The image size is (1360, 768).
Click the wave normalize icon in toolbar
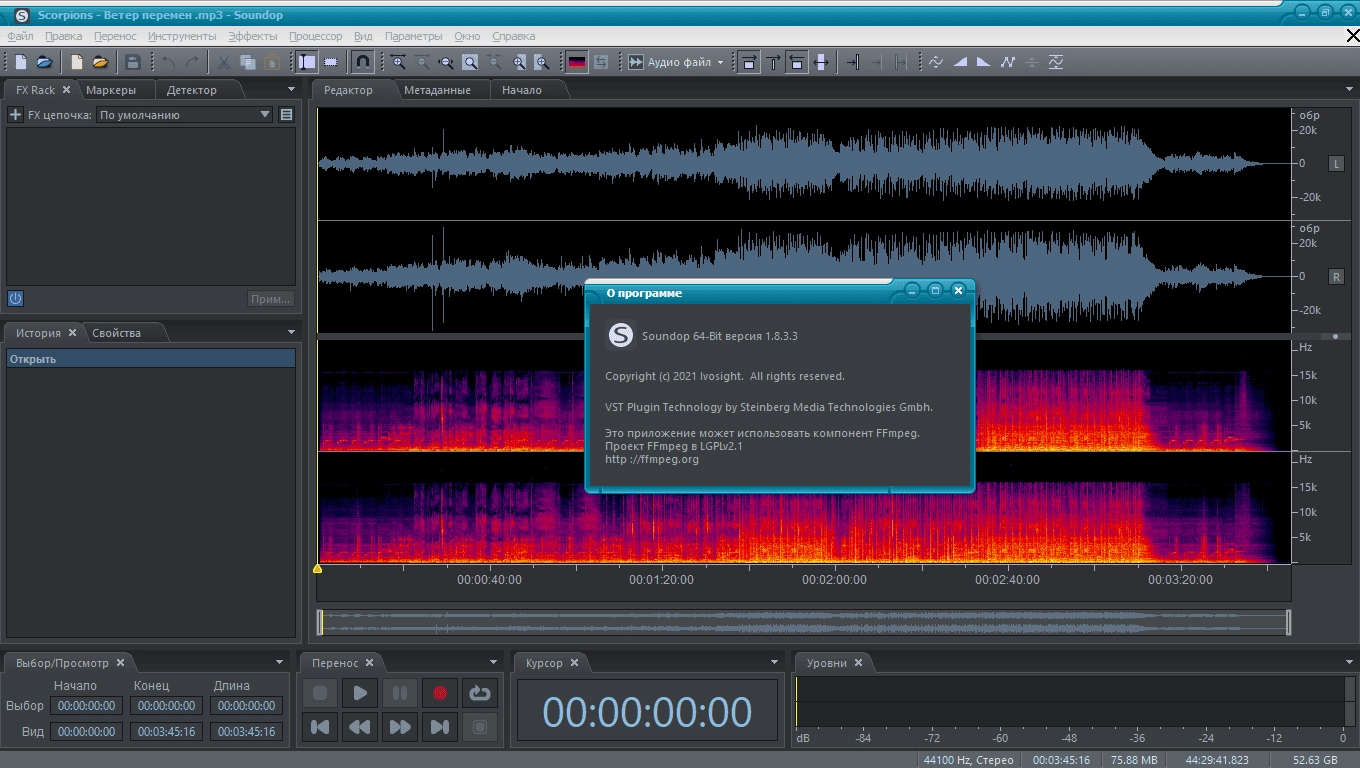(x=936, y=62)
